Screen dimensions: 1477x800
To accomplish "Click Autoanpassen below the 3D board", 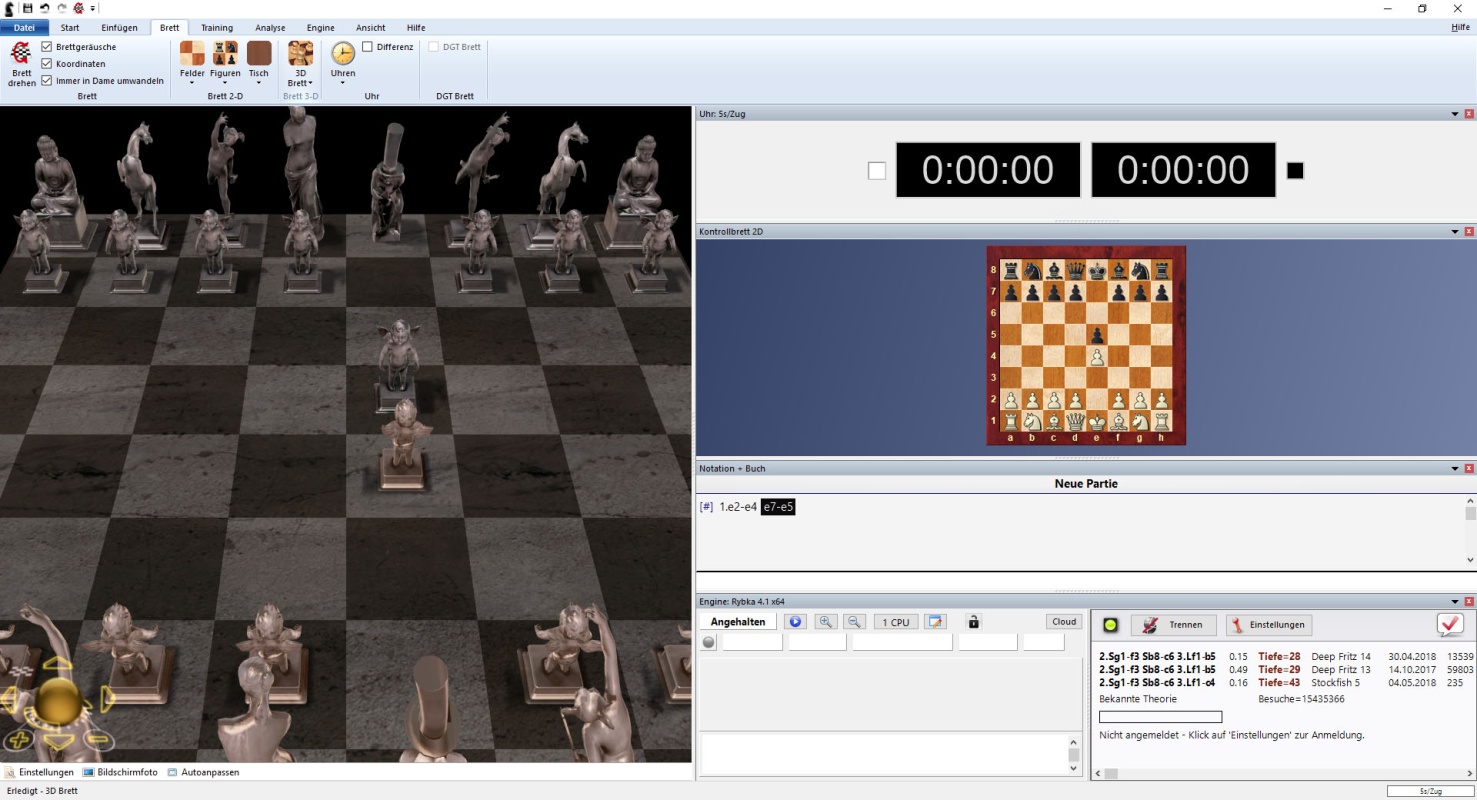I will pos(203,772).
